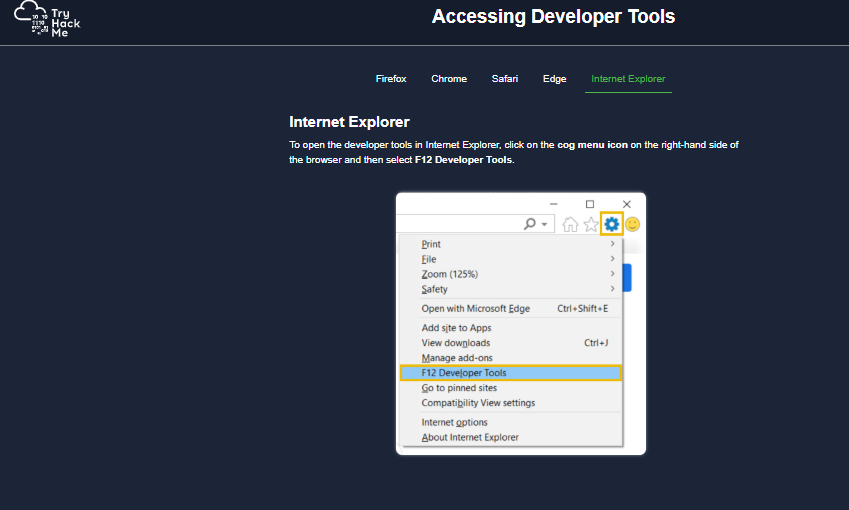Select the Internet Explorer tab
Viewport: 849px width, 510px height.
628,79
